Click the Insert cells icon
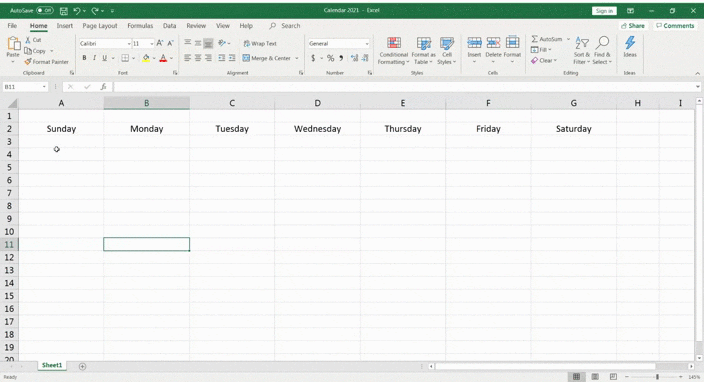The height and width of the screenshot is (382, 704). [474, 43]
